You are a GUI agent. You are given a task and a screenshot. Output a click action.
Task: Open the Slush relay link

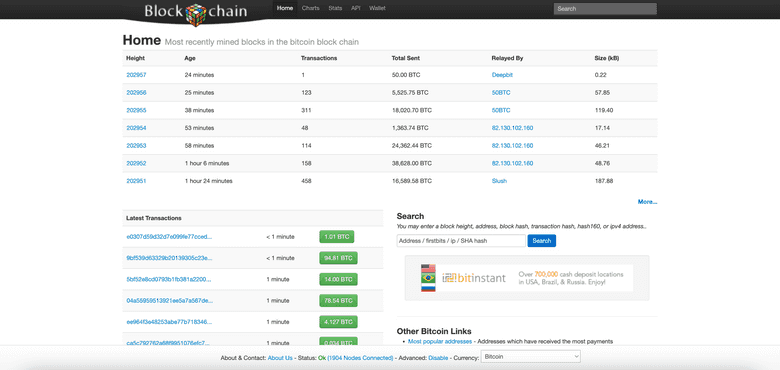pos(499,181)
